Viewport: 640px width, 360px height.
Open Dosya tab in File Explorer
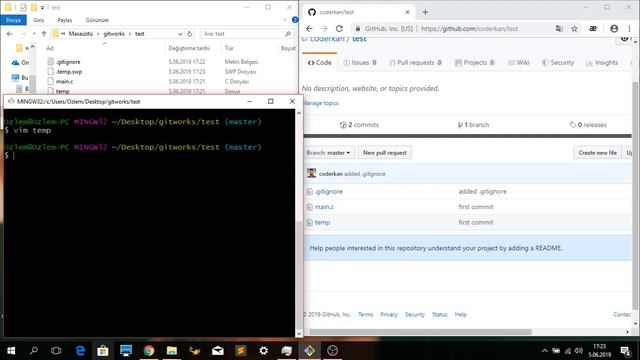coord(13,20)
